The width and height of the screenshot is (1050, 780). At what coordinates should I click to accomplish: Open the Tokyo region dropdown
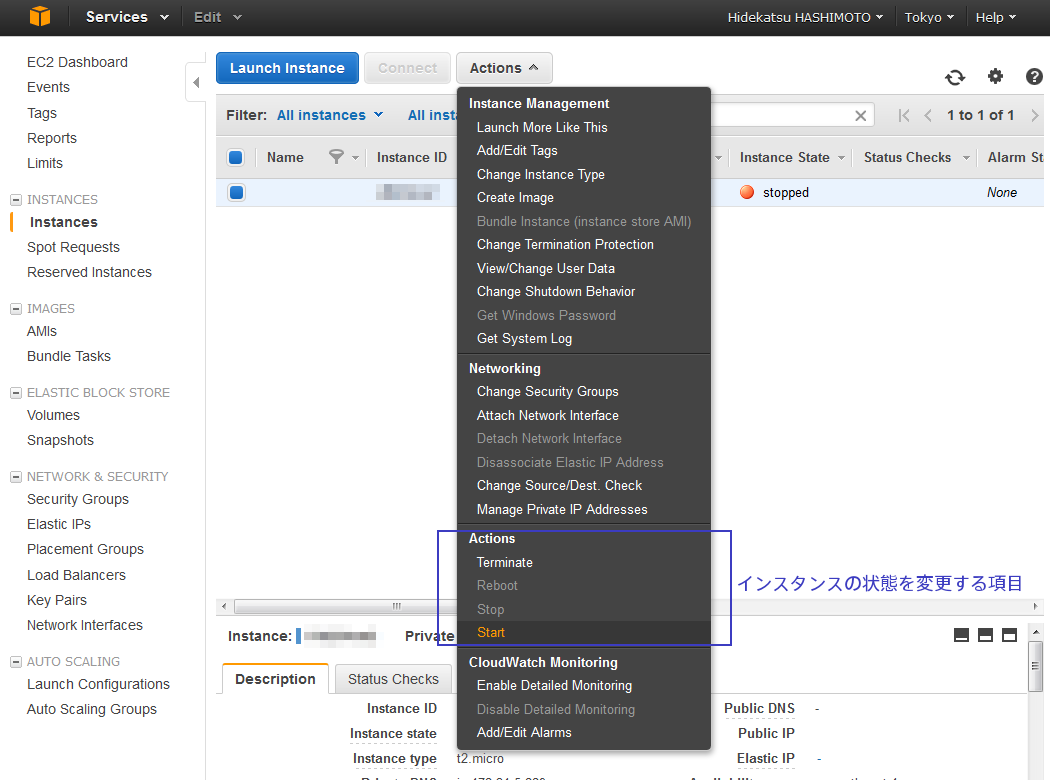(929, 17)
